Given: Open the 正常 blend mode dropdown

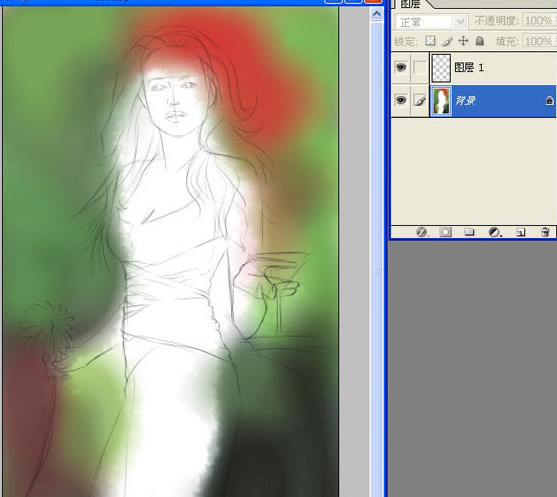Looking at the screenshot, I should pyautogui.click(x=431, y=22).
